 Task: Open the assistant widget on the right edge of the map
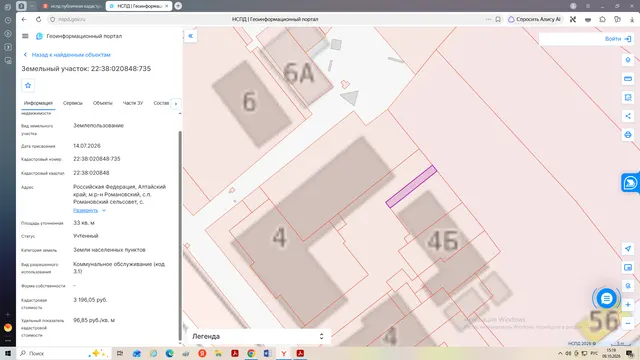pos(630,183)
